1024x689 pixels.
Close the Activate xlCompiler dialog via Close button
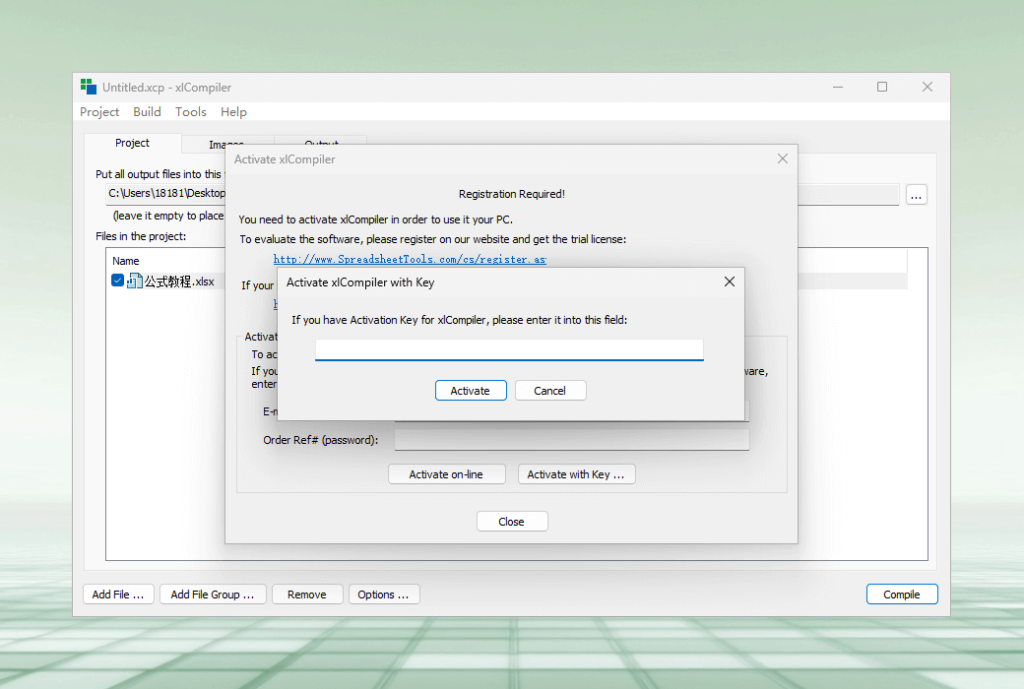coord(511,521)
